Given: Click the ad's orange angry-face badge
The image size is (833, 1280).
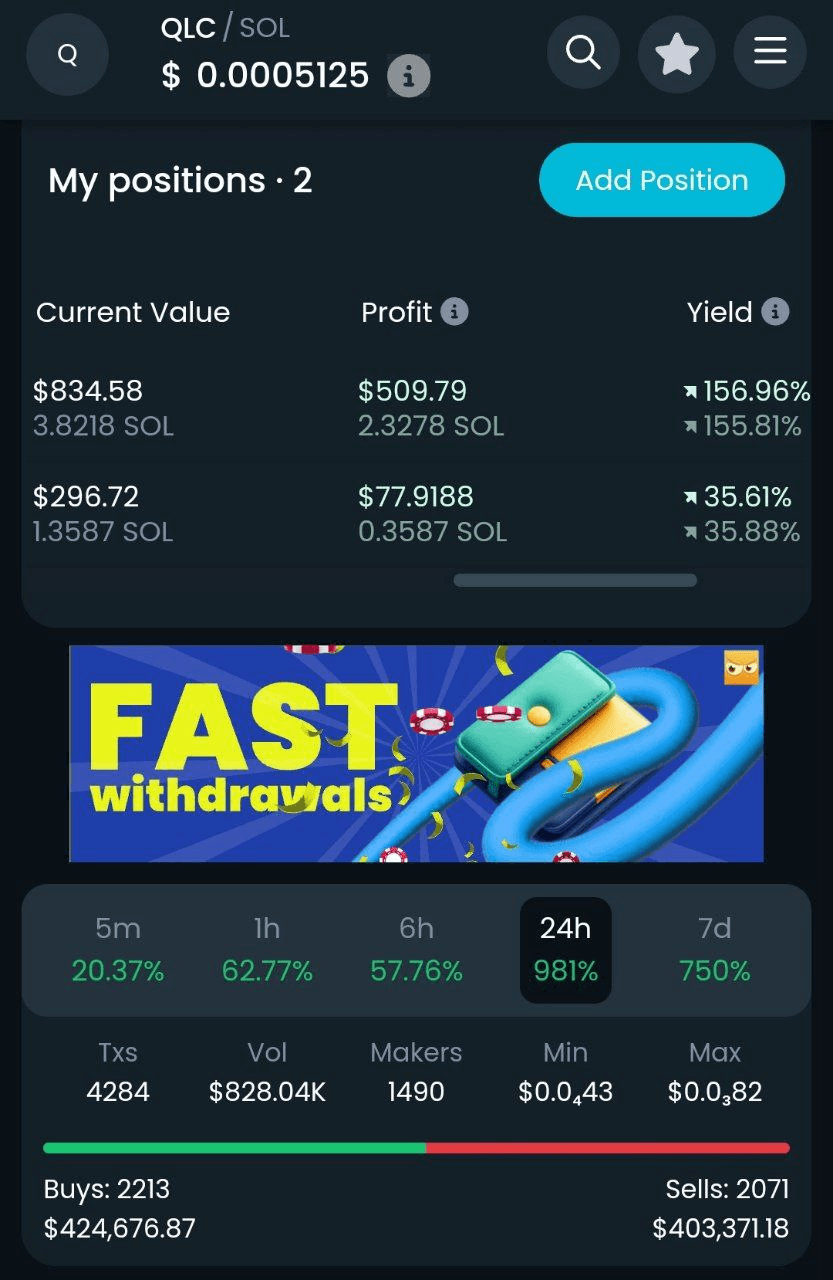Looking at the screenshot, I should [741, 667].
